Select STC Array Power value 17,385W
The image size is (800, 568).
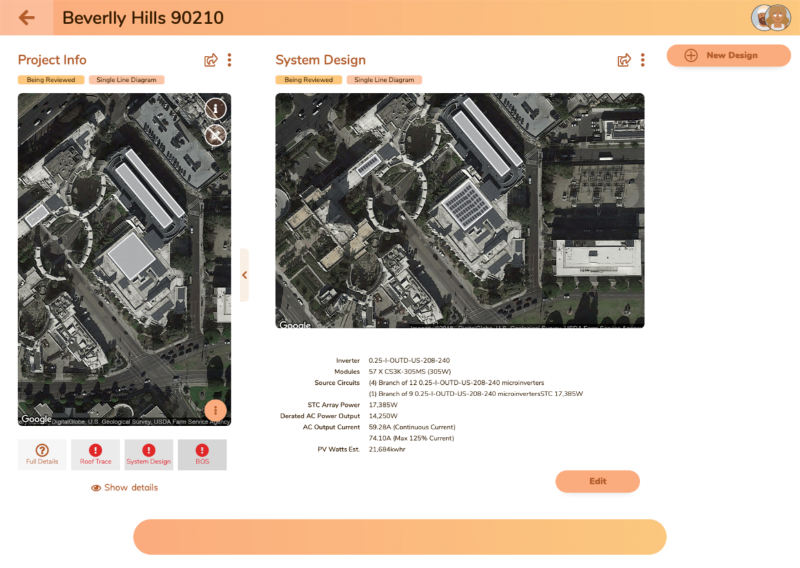click(383, 405)
